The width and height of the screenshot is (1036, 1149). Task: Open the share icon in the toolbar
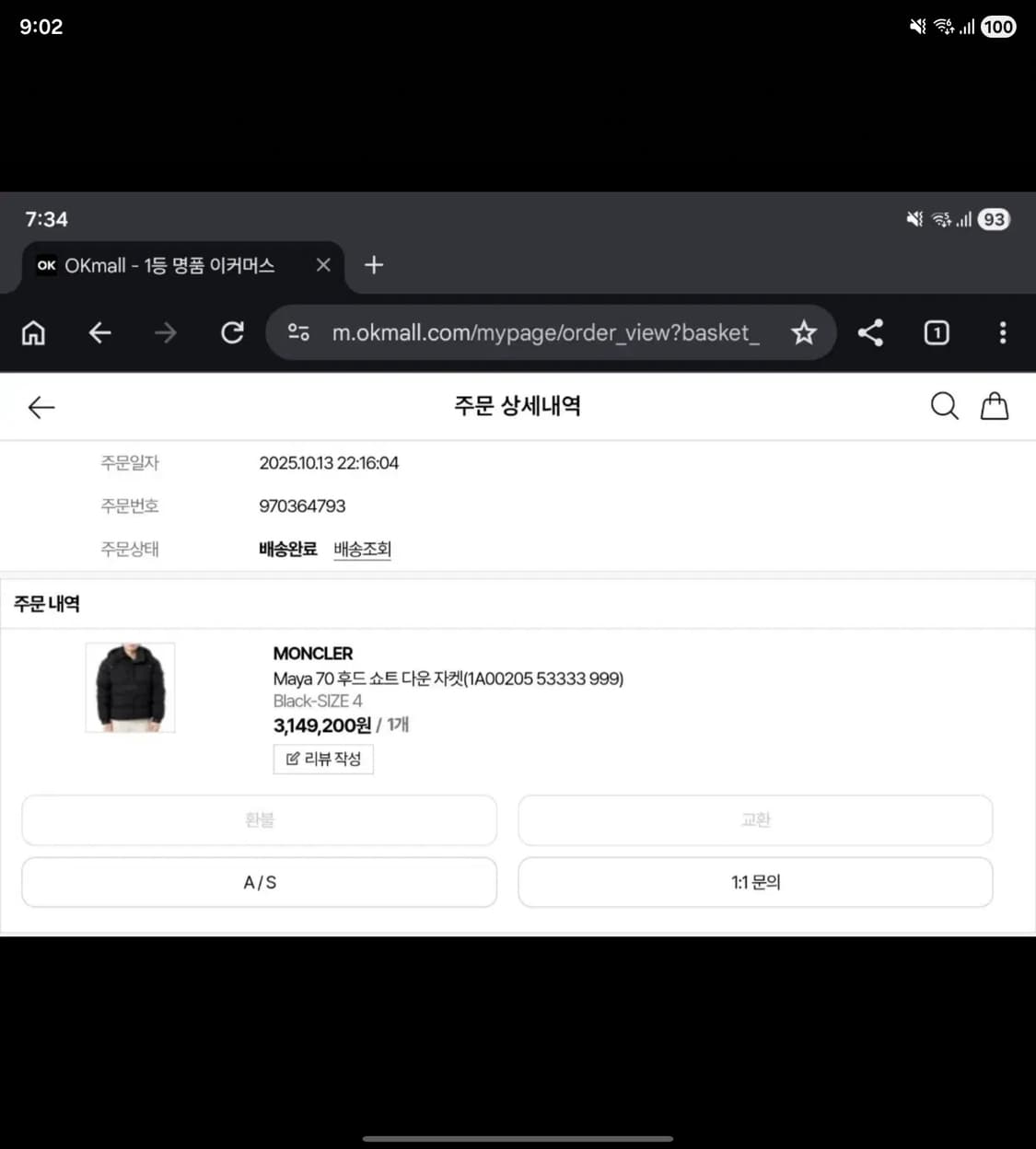point(869,332)
